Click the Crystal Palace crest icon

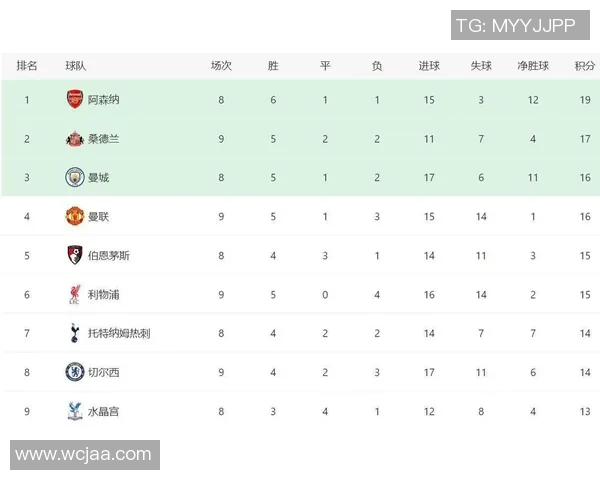tap(75, 411)
